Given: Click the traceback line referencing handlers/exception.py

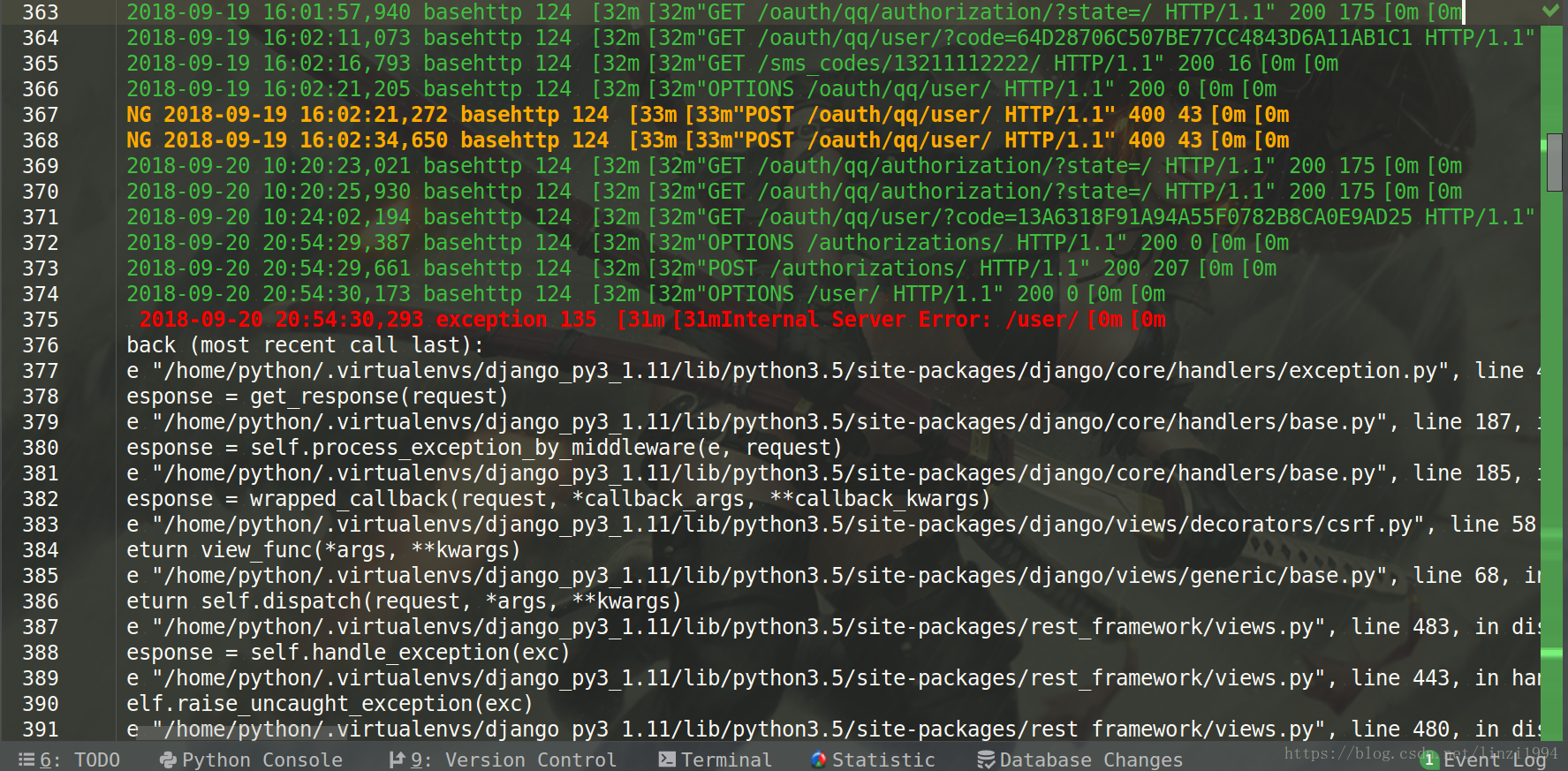Looking at the screenshot, I should pyautogui.click(x=831, y=371).
